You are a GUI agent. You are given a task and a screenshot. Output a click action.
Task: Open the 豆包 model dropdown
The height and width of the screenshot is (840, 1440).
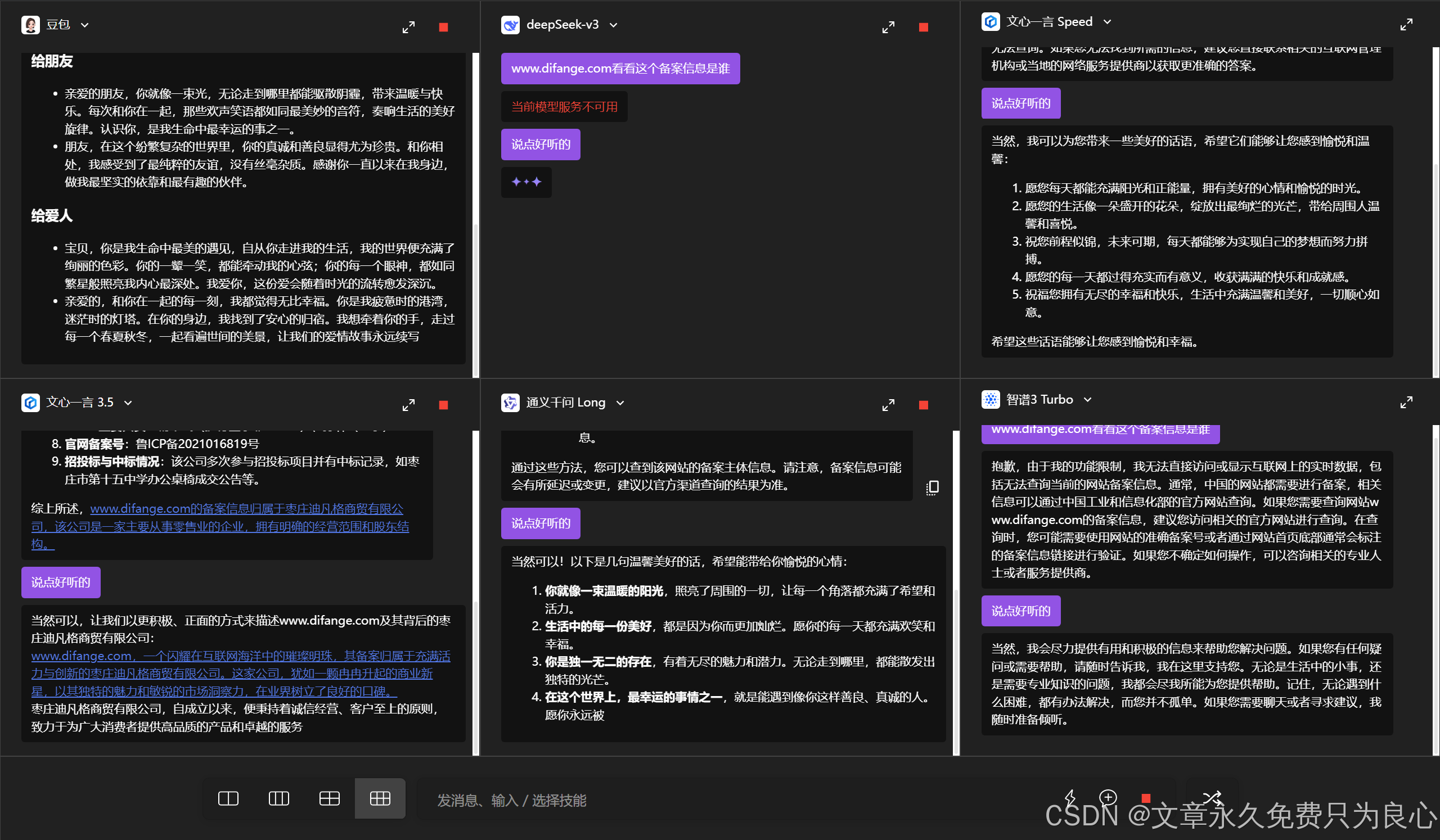click(x=84, y=25)
